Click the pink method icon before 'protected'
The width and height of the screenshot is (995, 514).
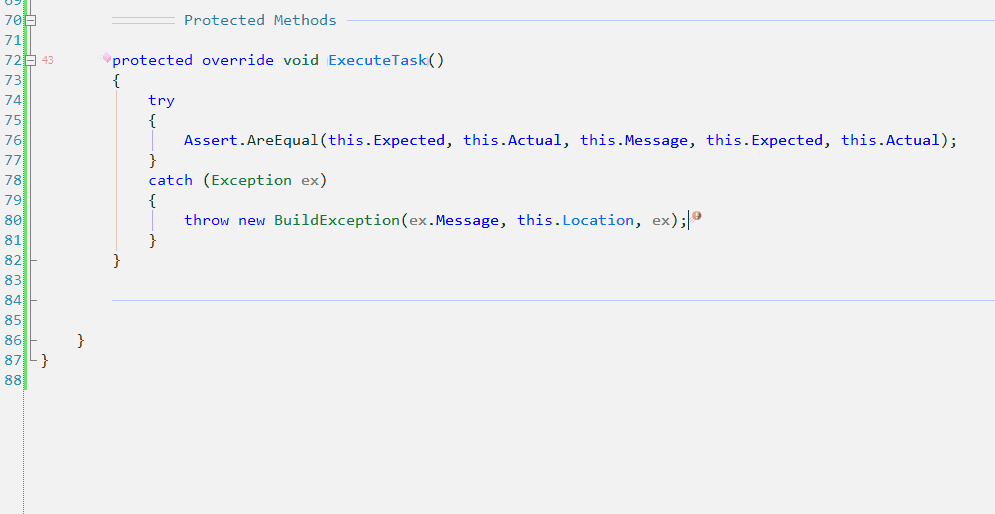(x=107, y=58)
